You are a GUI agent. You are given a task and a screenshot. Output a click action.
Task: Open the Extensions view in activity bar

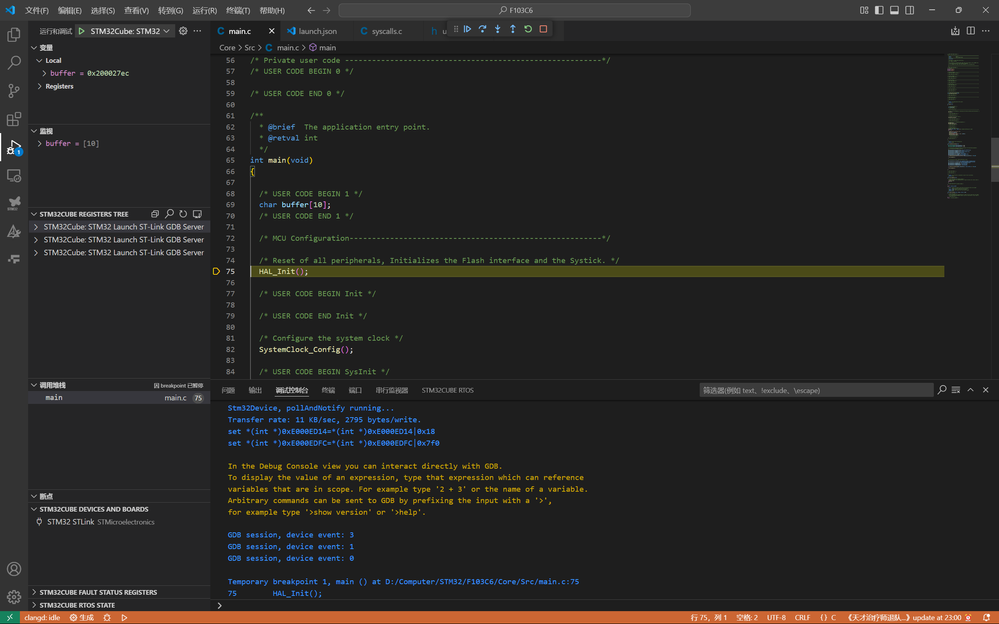14,119
